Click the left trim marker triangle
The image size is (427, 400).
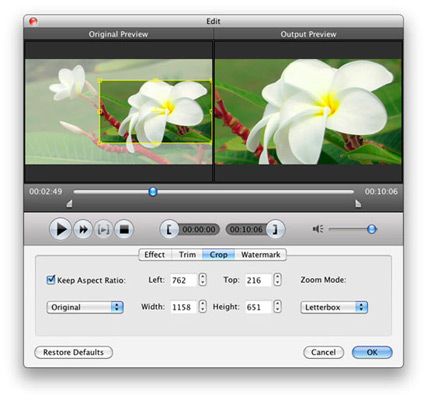[x=69, y=203]
